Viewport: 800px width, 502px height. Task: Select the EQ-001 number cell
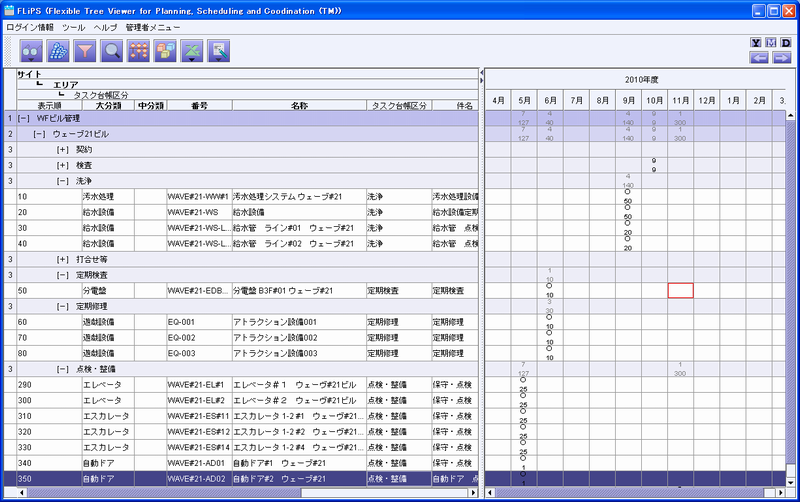pos(199,322)
